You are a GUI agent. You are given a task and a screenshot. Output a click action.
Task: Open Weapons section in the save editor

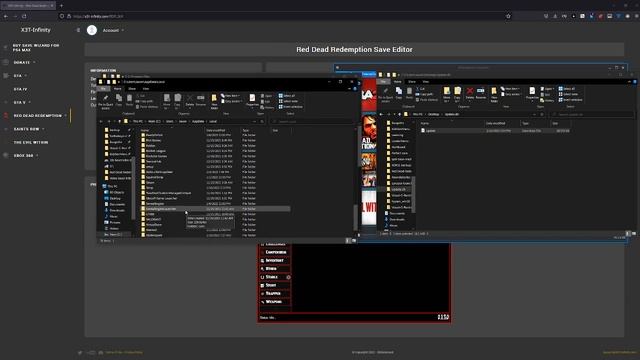(x=275, y=302)
